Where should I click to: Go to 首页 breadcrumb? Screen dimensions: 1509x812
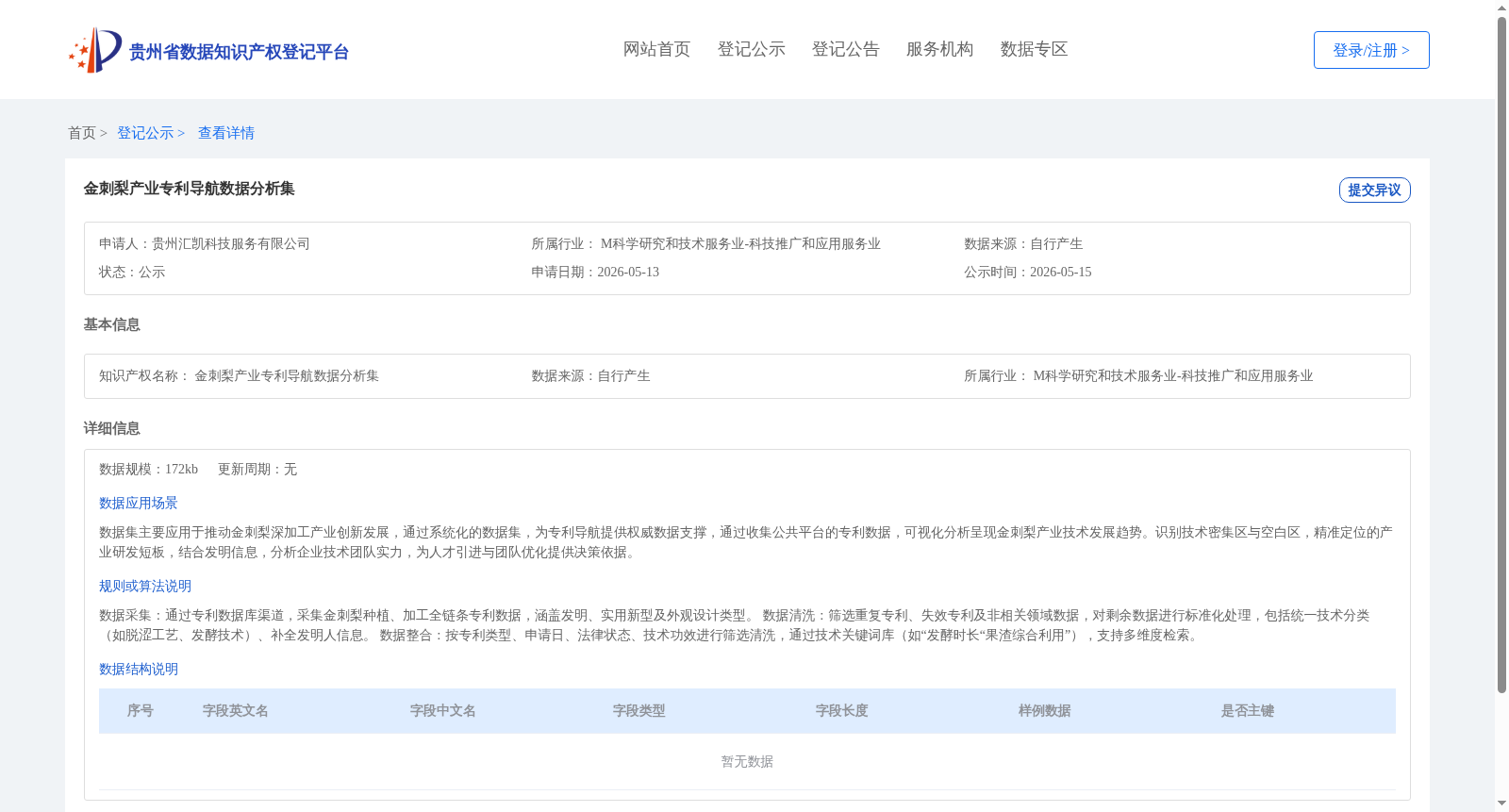[x=82, y=133]
